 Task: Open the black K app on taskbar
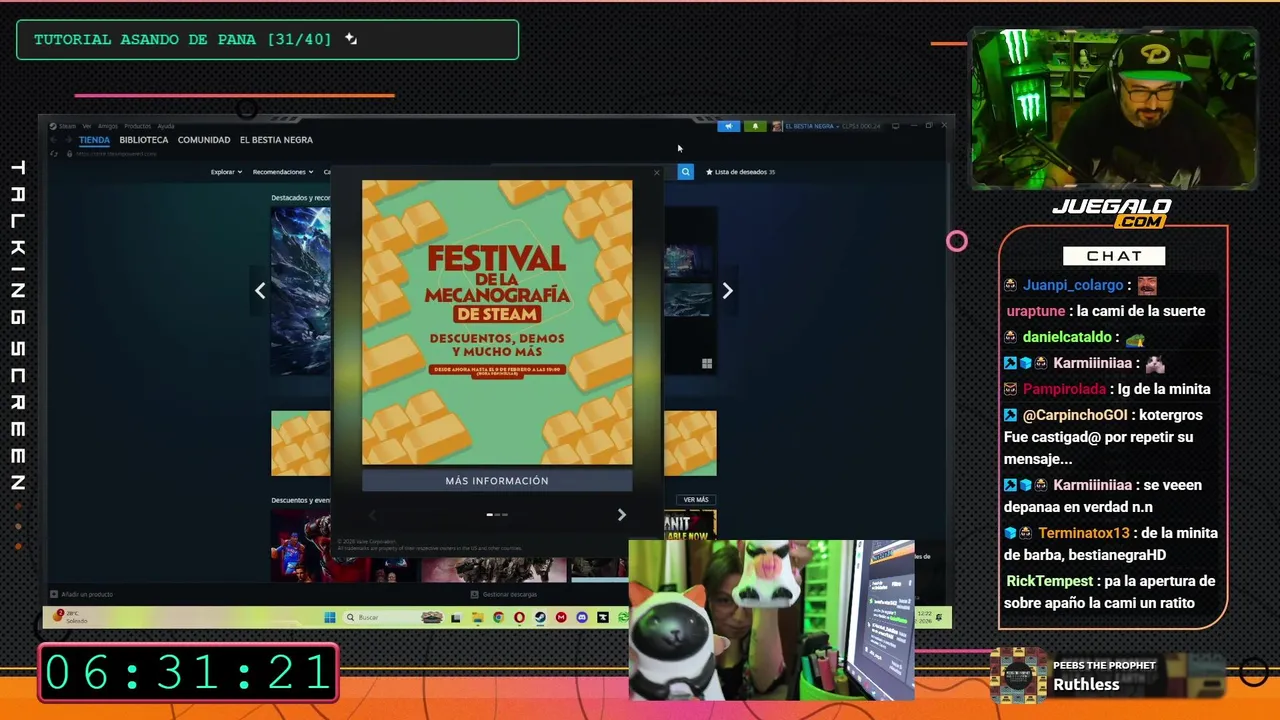point(603,617)
